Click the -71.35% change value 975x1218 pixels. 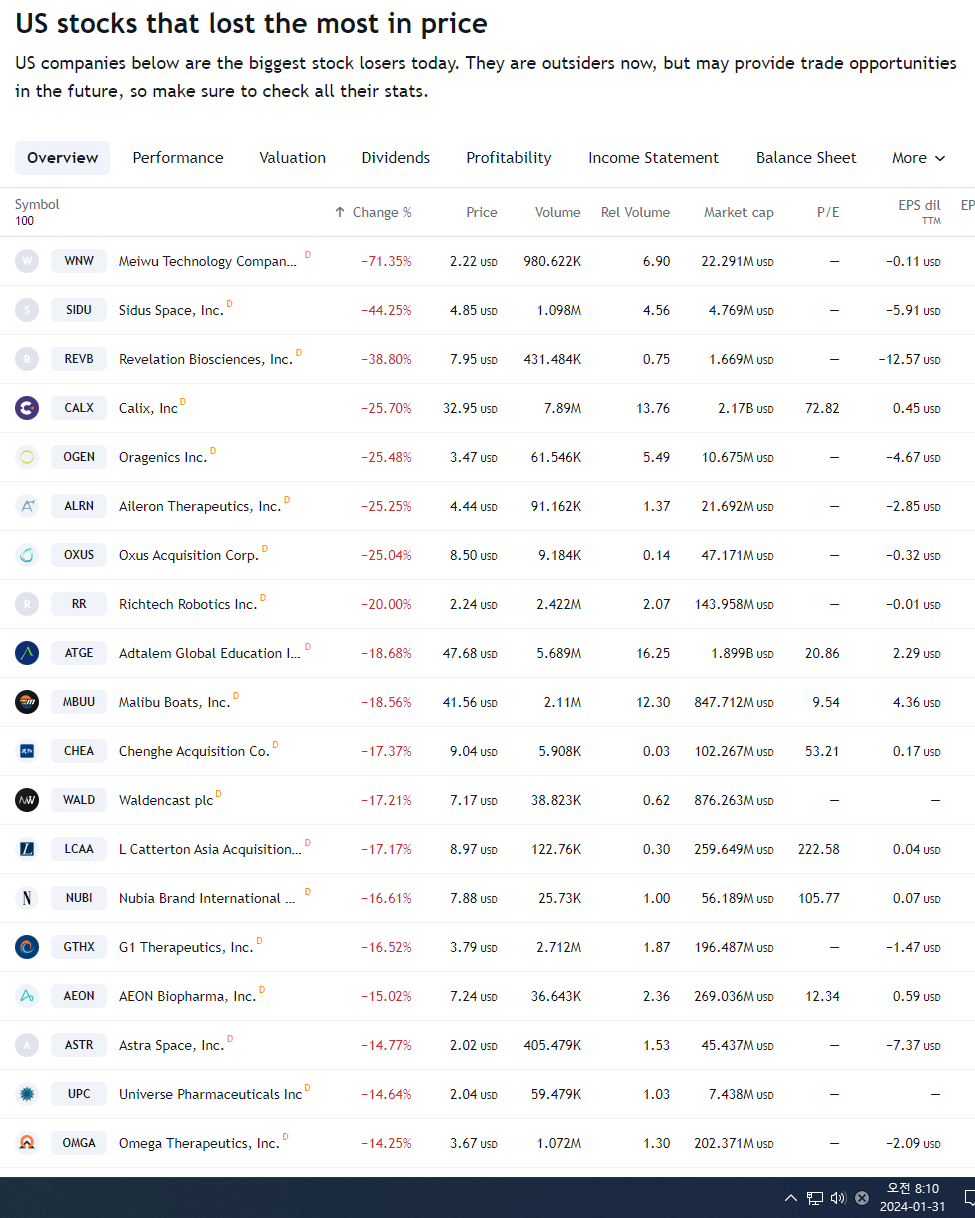pyautogui.click(x=386, y=261)
